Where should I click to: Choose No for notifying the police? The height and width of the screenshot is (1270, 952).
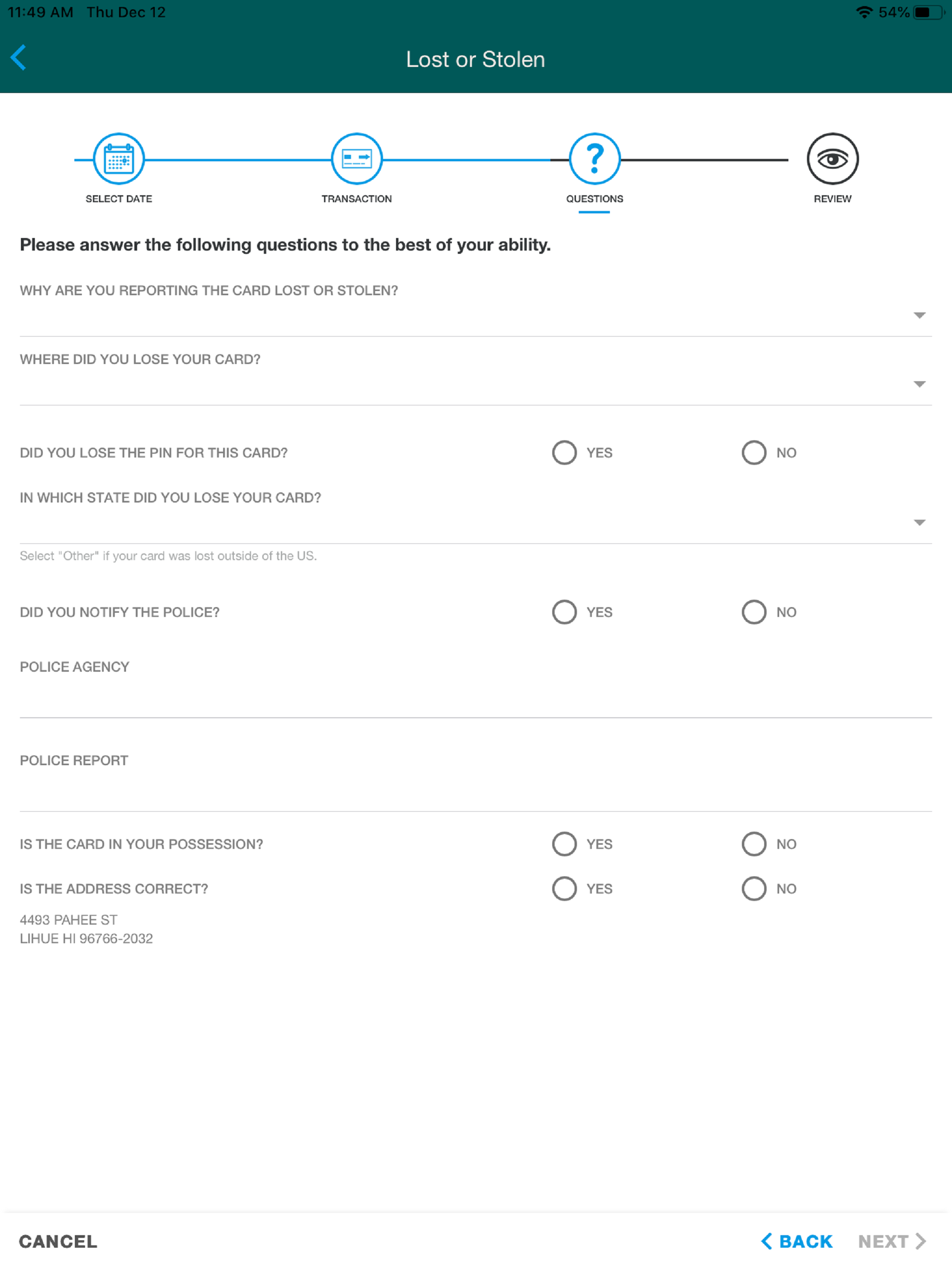(x=754, y=612)
